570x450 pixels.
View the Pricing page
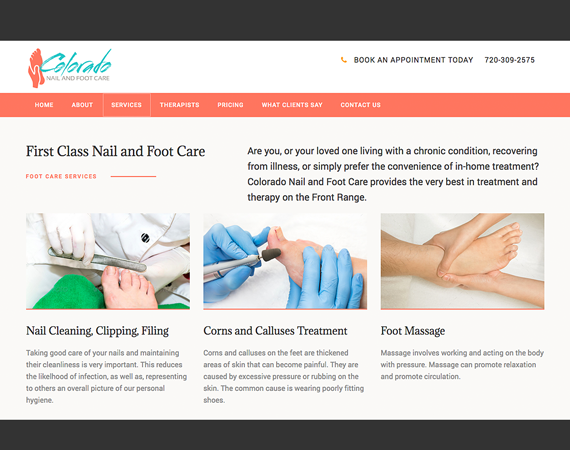click(230, 105)
